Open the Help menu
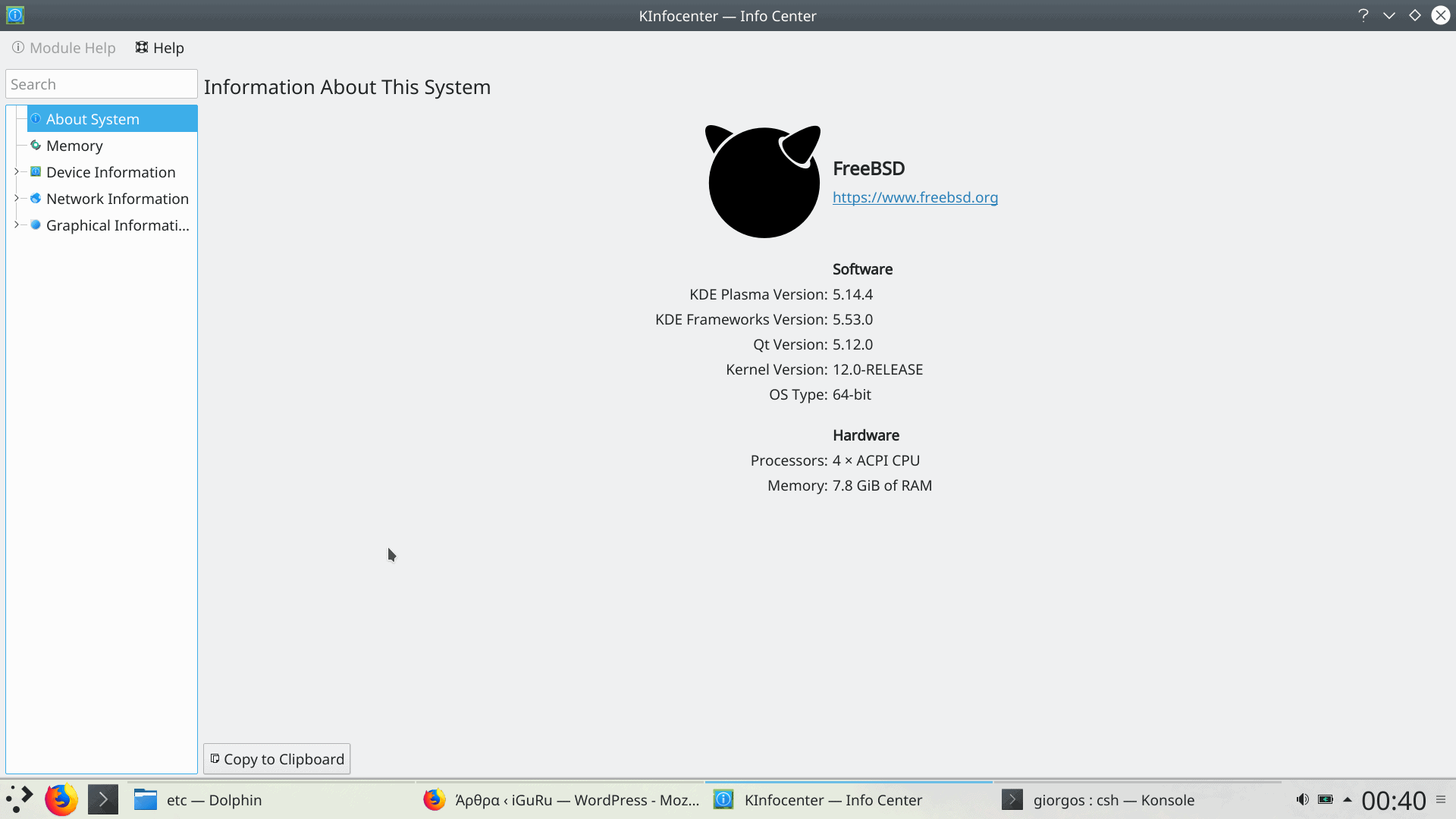The height and width of the screenshot is (819, 1456). [x=160, y=48]
